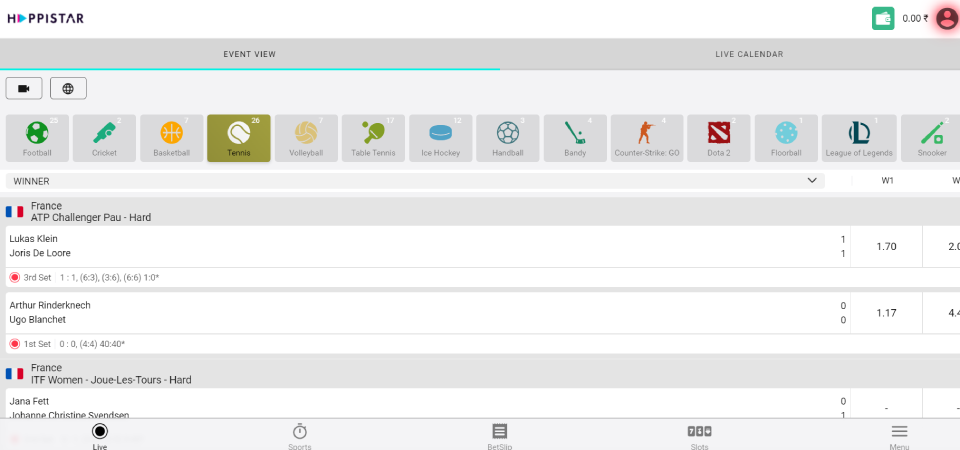
Task: Toggle the video stream filter button
Action: (x=24, y=88)
